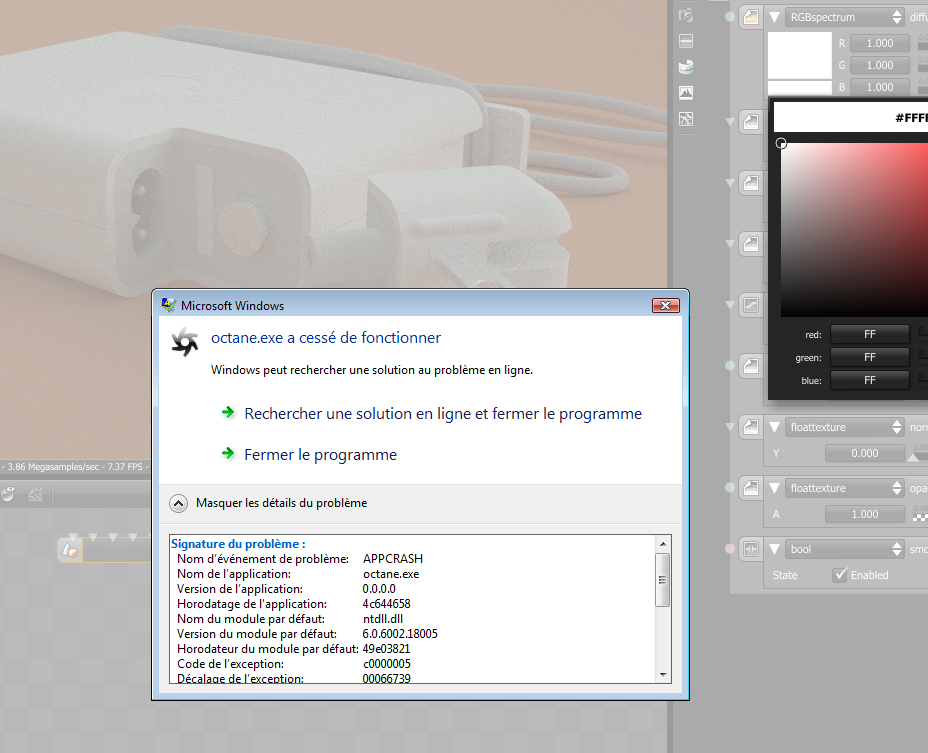Click node icon beside opacity floattexture row
Screen dimensions: 928x753
tap(750, 488)
